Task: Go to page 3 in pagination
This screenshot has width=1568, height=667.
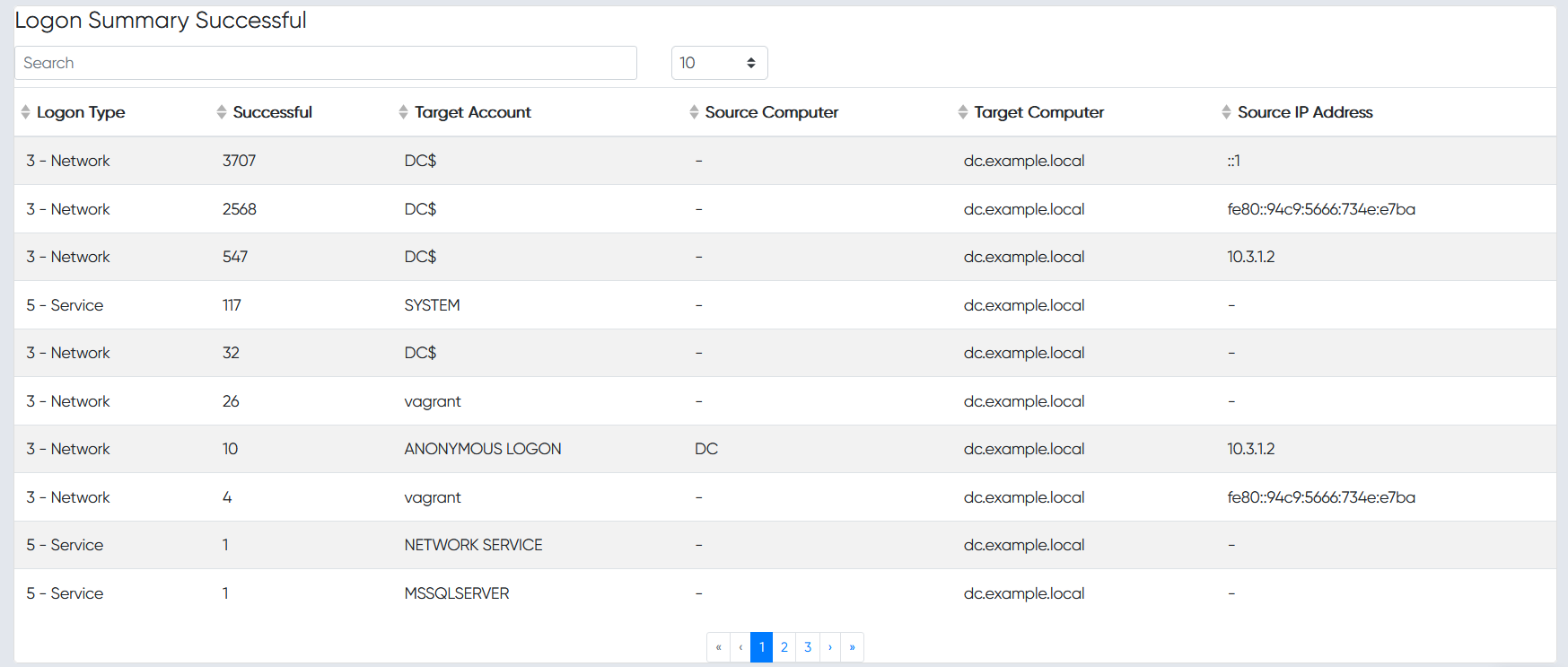Action: point(808,647)
